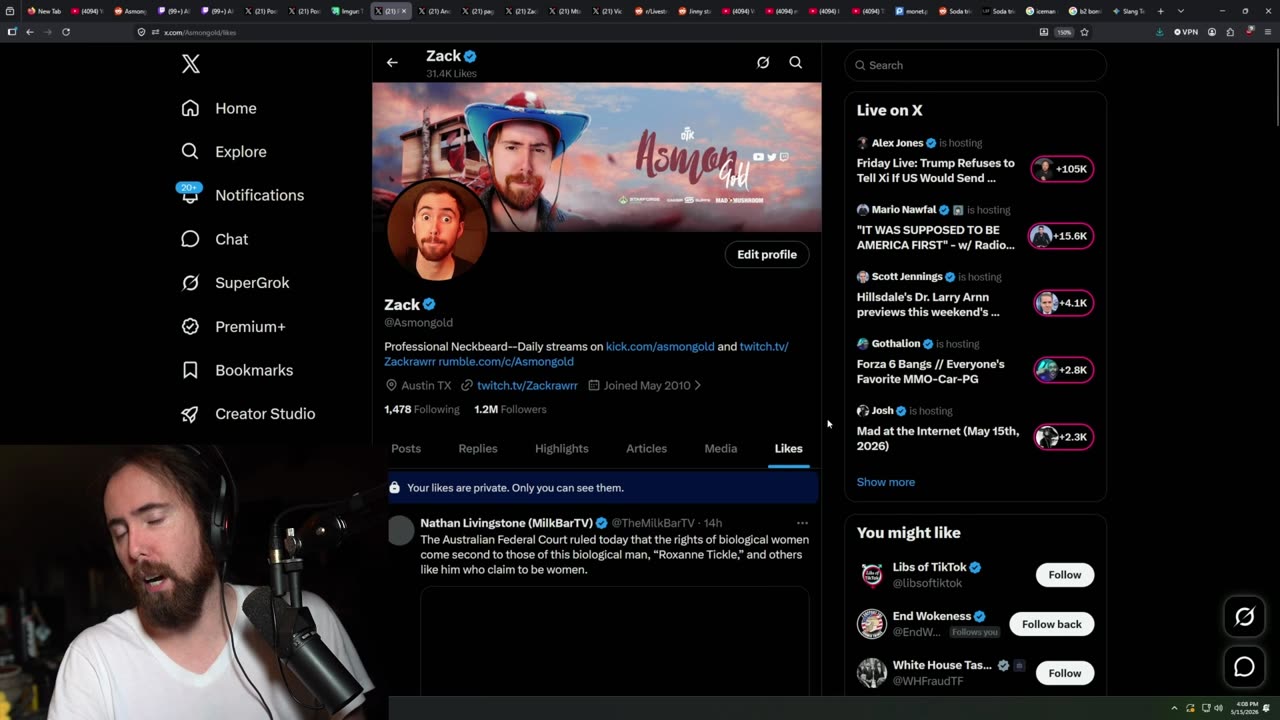Viewport: 1280px width, 720px height.
Task: Switch to the Articles tab
Action: (646, 449)
